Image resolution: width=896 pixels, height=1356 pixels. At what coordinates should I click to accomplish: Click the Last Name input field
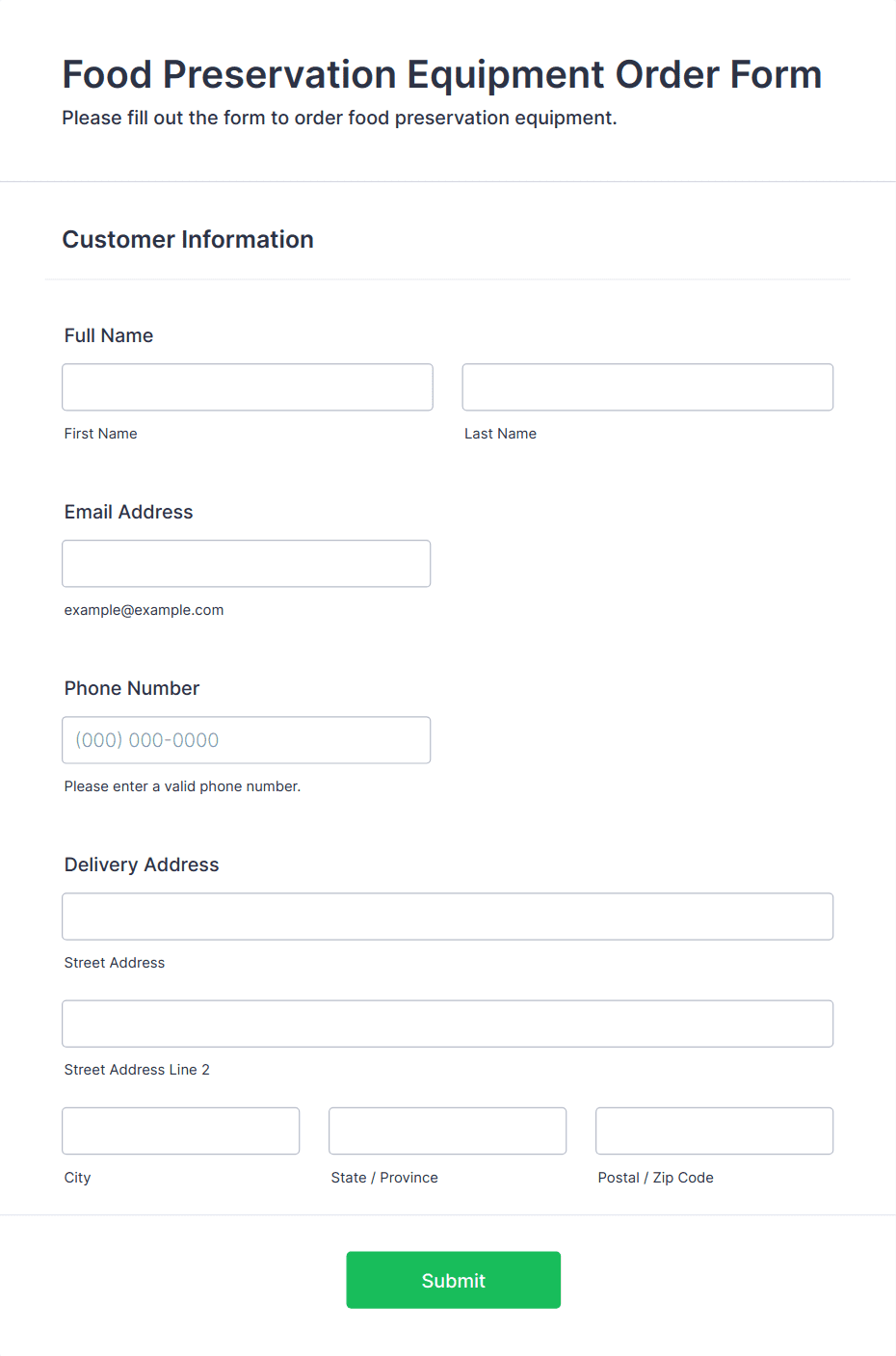click(647, 387)
